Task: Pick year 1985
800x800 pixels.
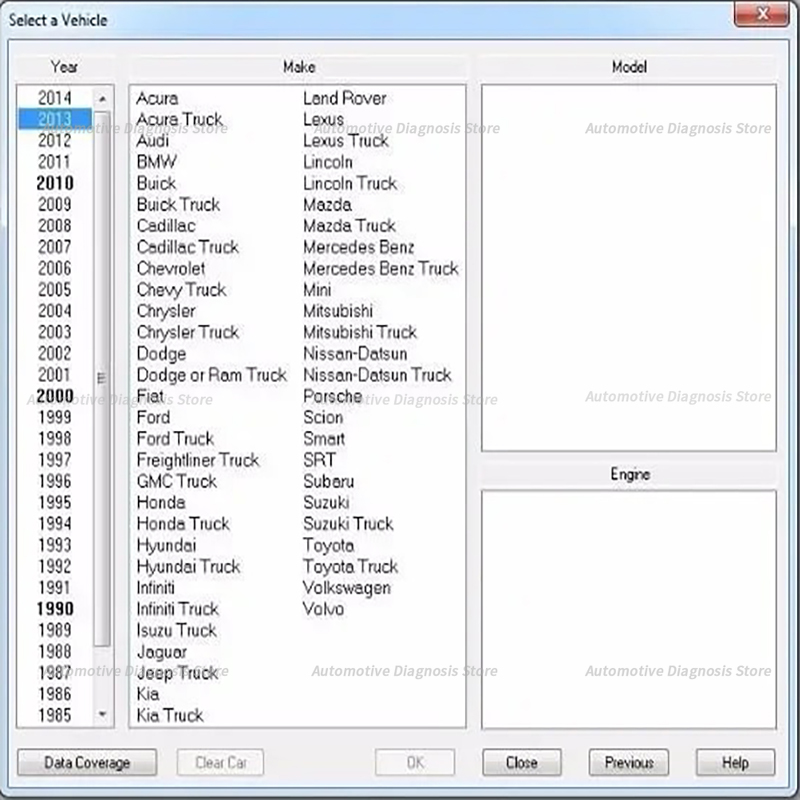Action: tap(55, 715)
